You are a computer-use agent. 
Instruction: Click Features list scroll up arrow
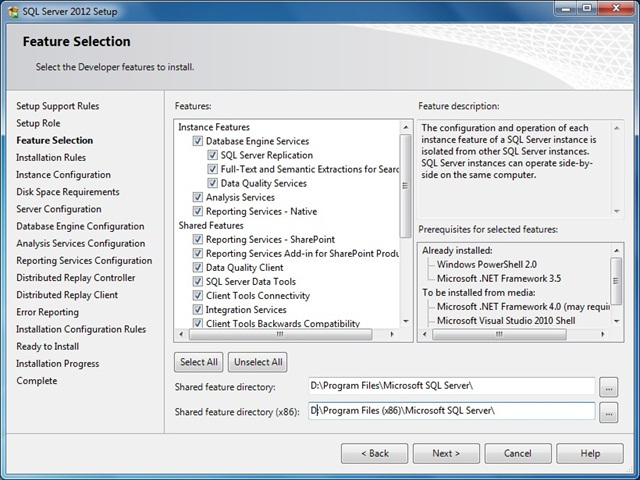[405, 127]
